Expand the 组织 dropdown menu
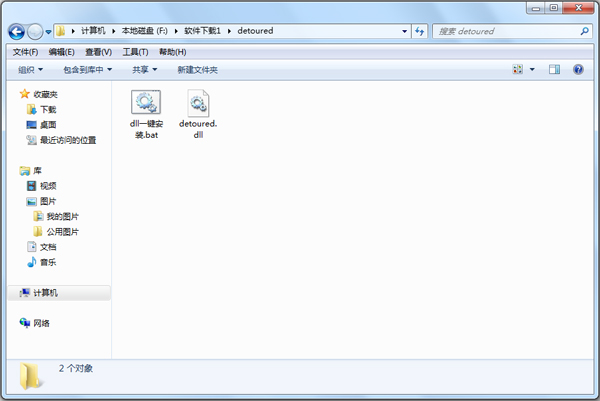 coord(30,70)
